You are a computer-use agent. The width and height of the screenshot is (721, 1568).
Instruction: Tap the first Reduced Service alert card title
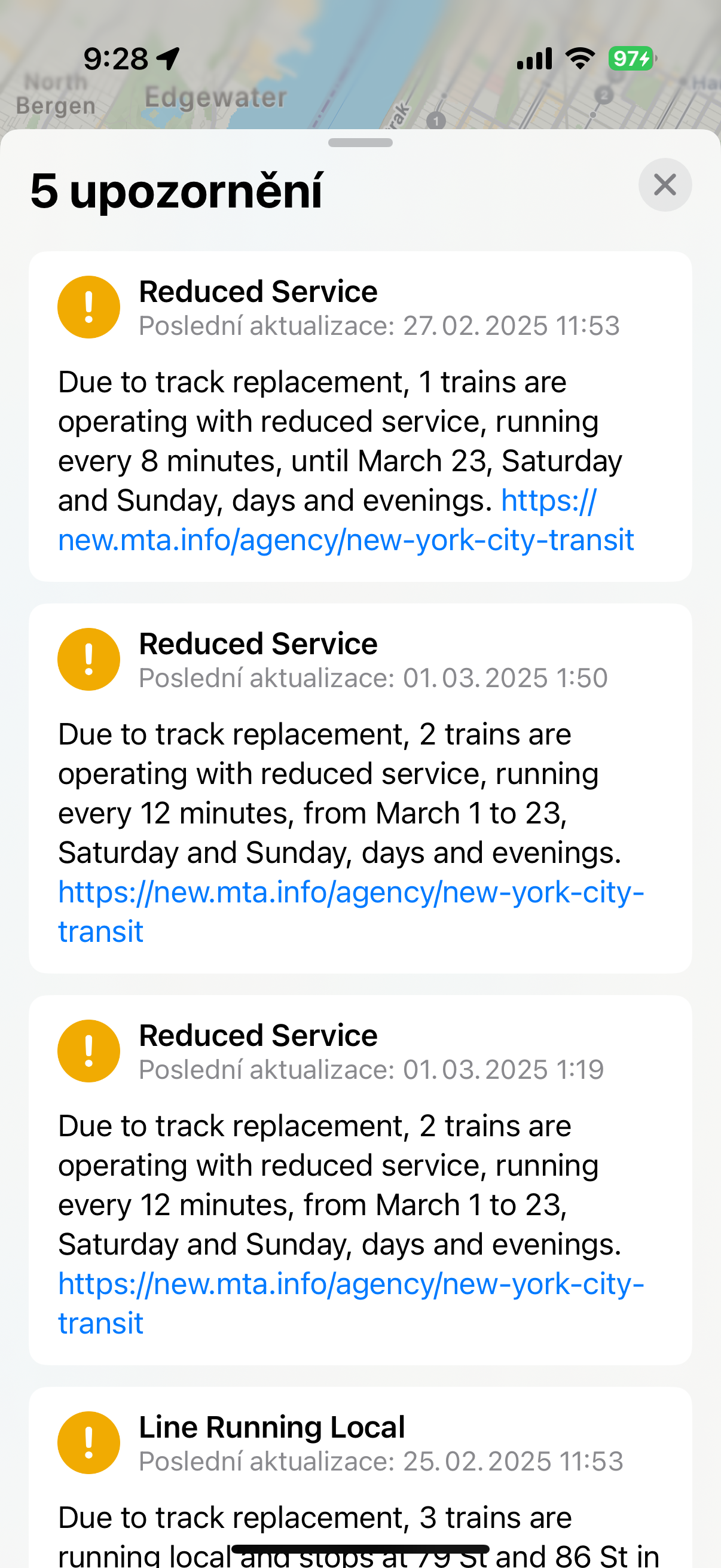[258, 292]
